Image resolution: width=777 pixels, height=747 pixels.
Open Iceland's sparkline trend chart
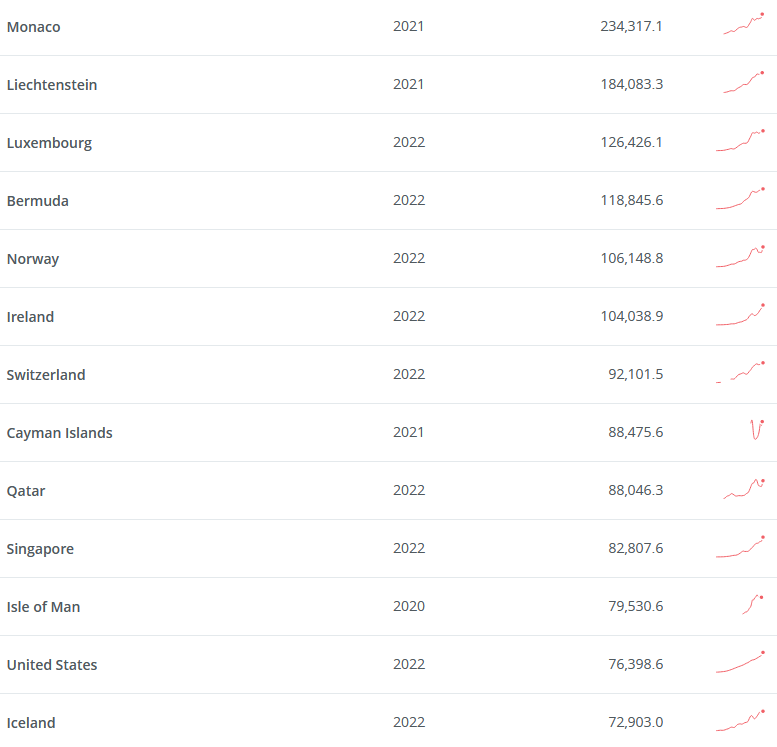pyautogui.click(x=740, y=721)
